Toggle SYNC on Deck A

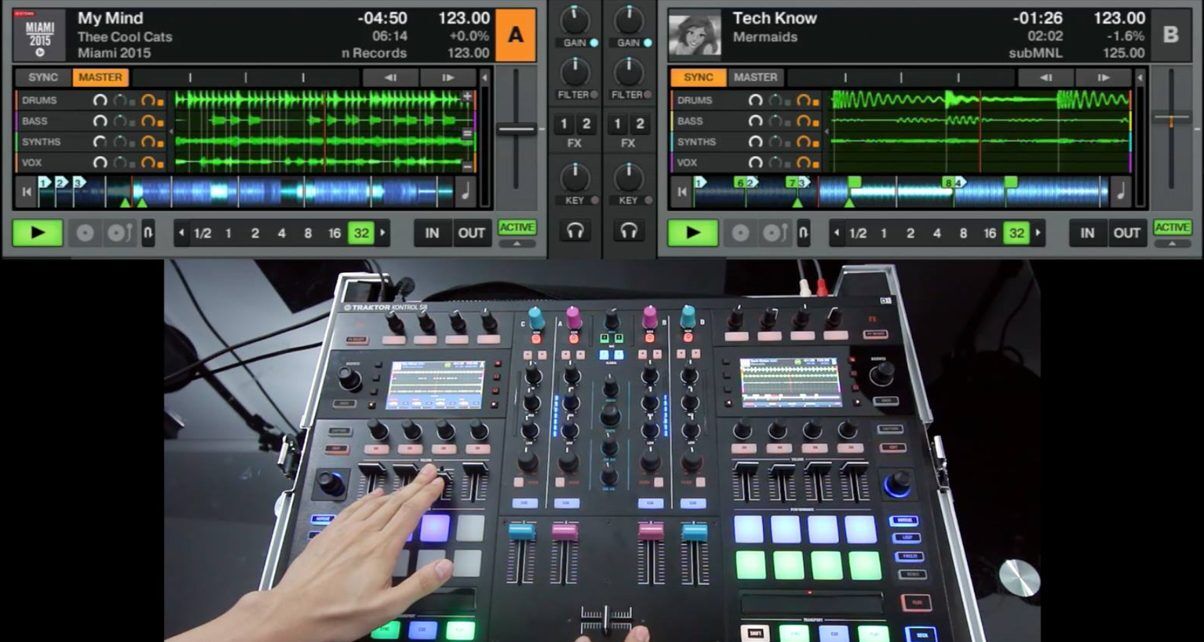tap(43, 77)
